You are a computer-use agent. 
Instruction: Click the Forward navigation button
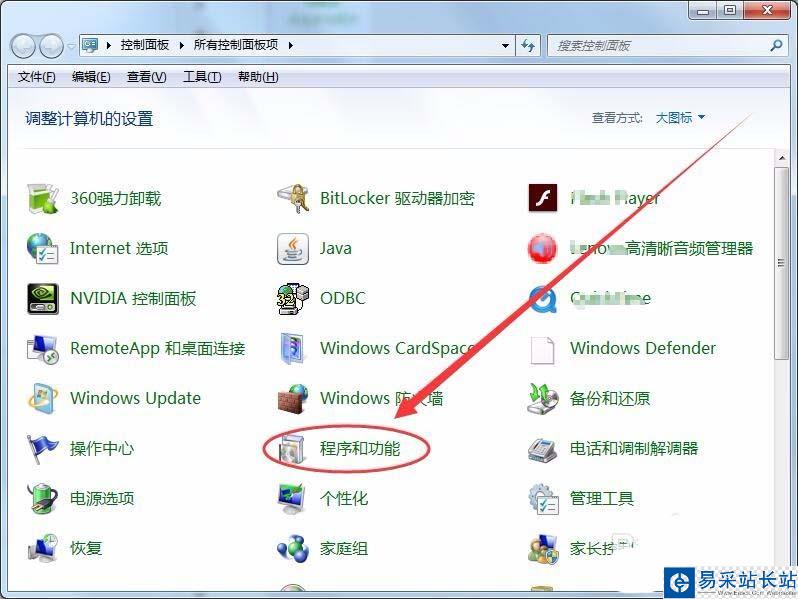[x=51, y=46]
